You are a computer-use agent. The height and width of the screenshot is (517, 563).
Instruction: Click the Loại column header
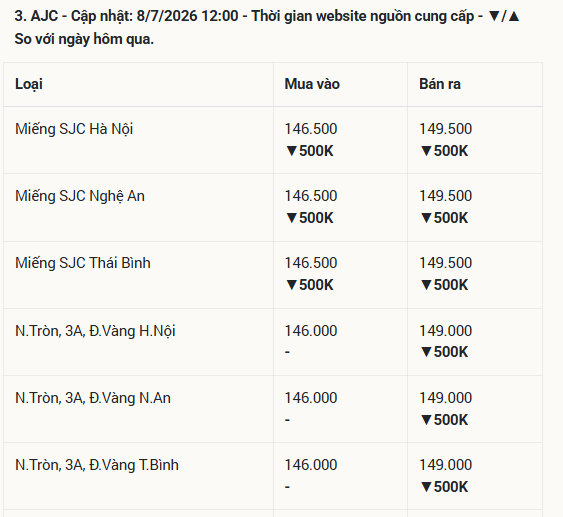(x=29, y=84)
